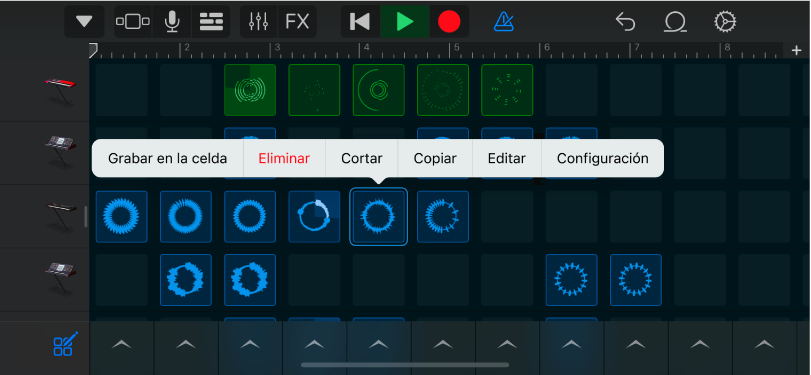
Task: Select the fourth track's synthesizer icon
Action: 61,278
